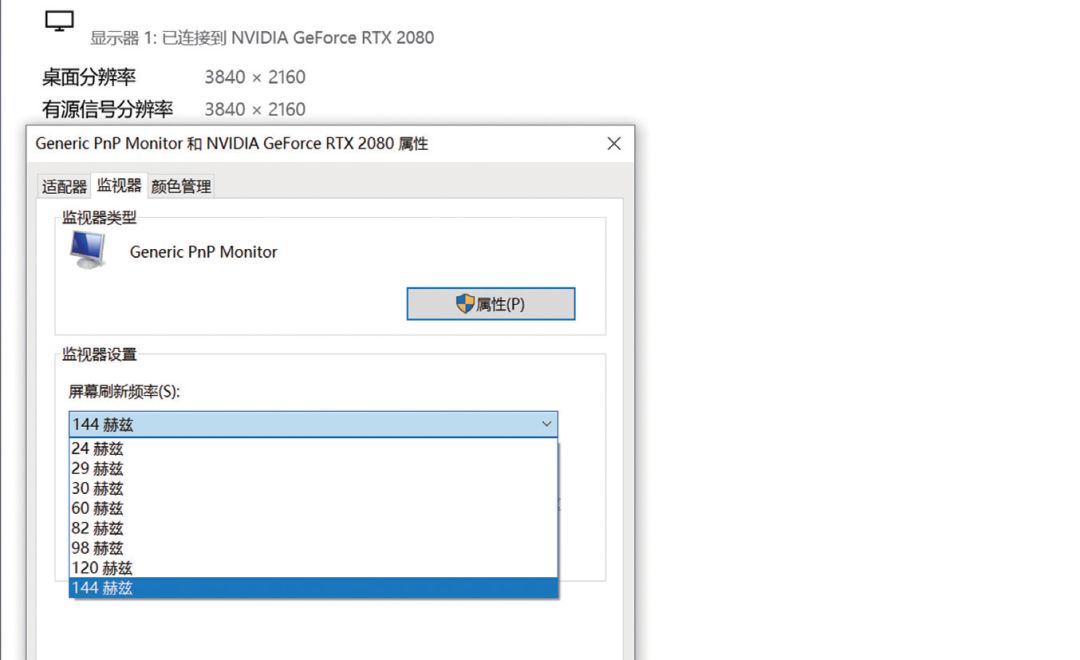Click the 有源信号分辨率 3840 × 2160 value
The image size is (1080, 660).
[255, 109]
